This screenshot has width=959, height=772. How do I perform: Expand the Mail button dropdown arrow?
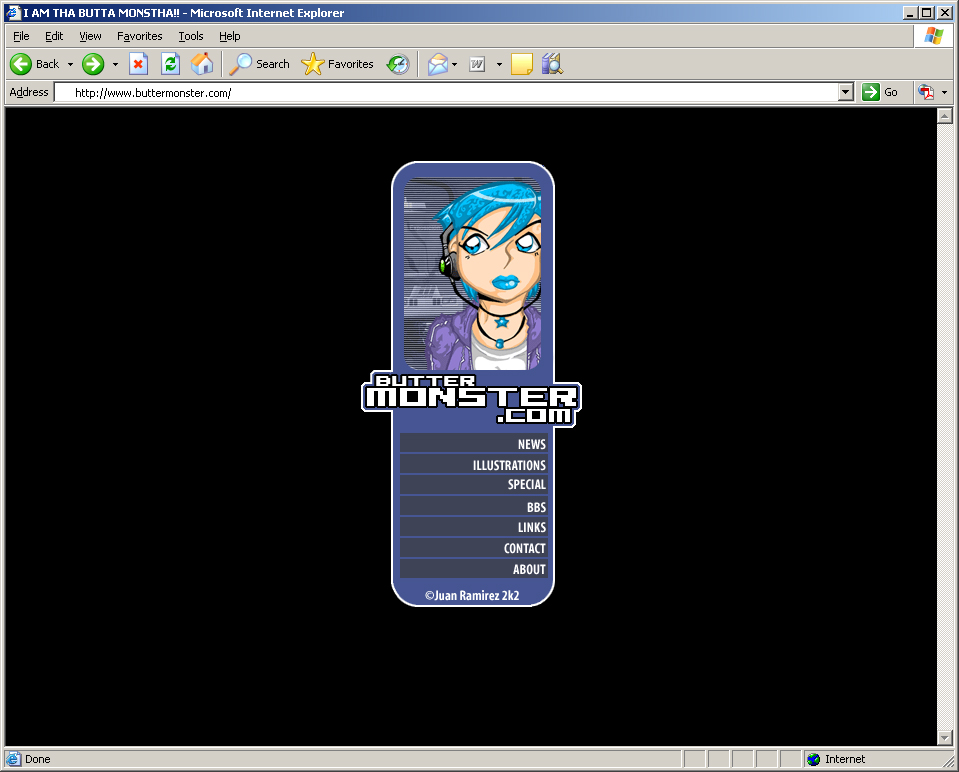pos(454,64)
